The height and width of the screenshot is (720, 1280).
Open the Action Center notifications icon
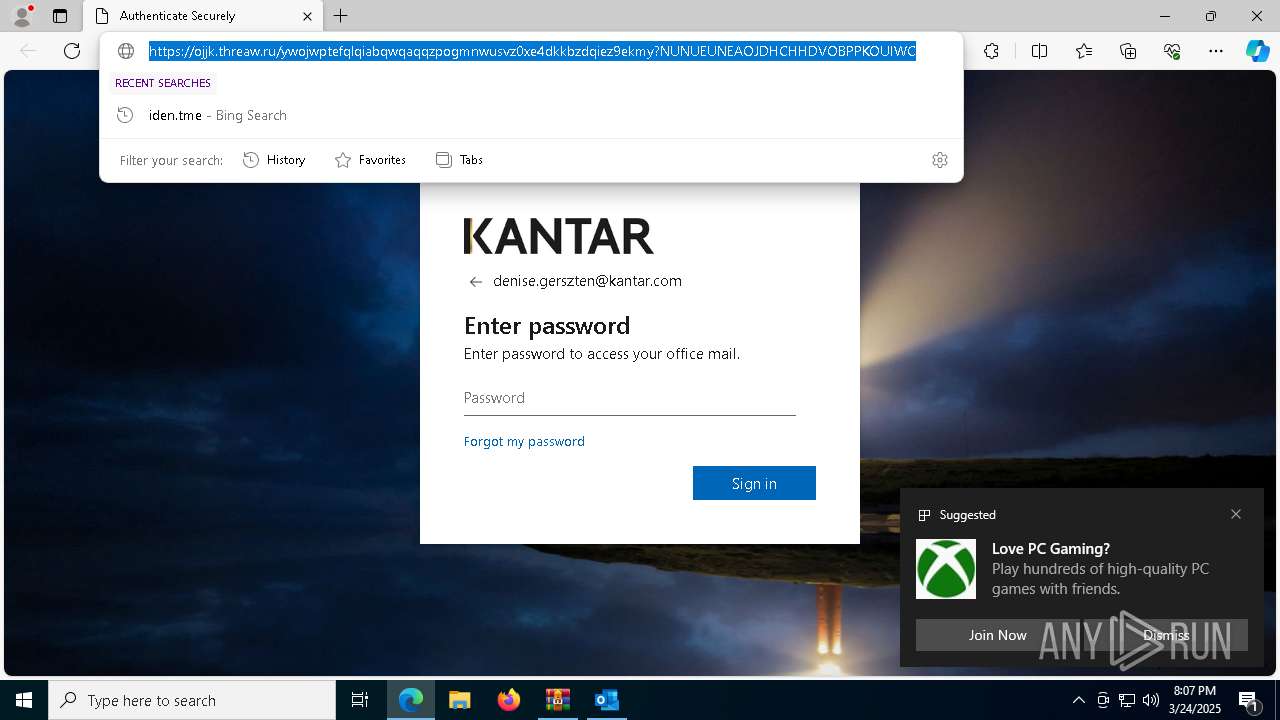point(1249,700)
